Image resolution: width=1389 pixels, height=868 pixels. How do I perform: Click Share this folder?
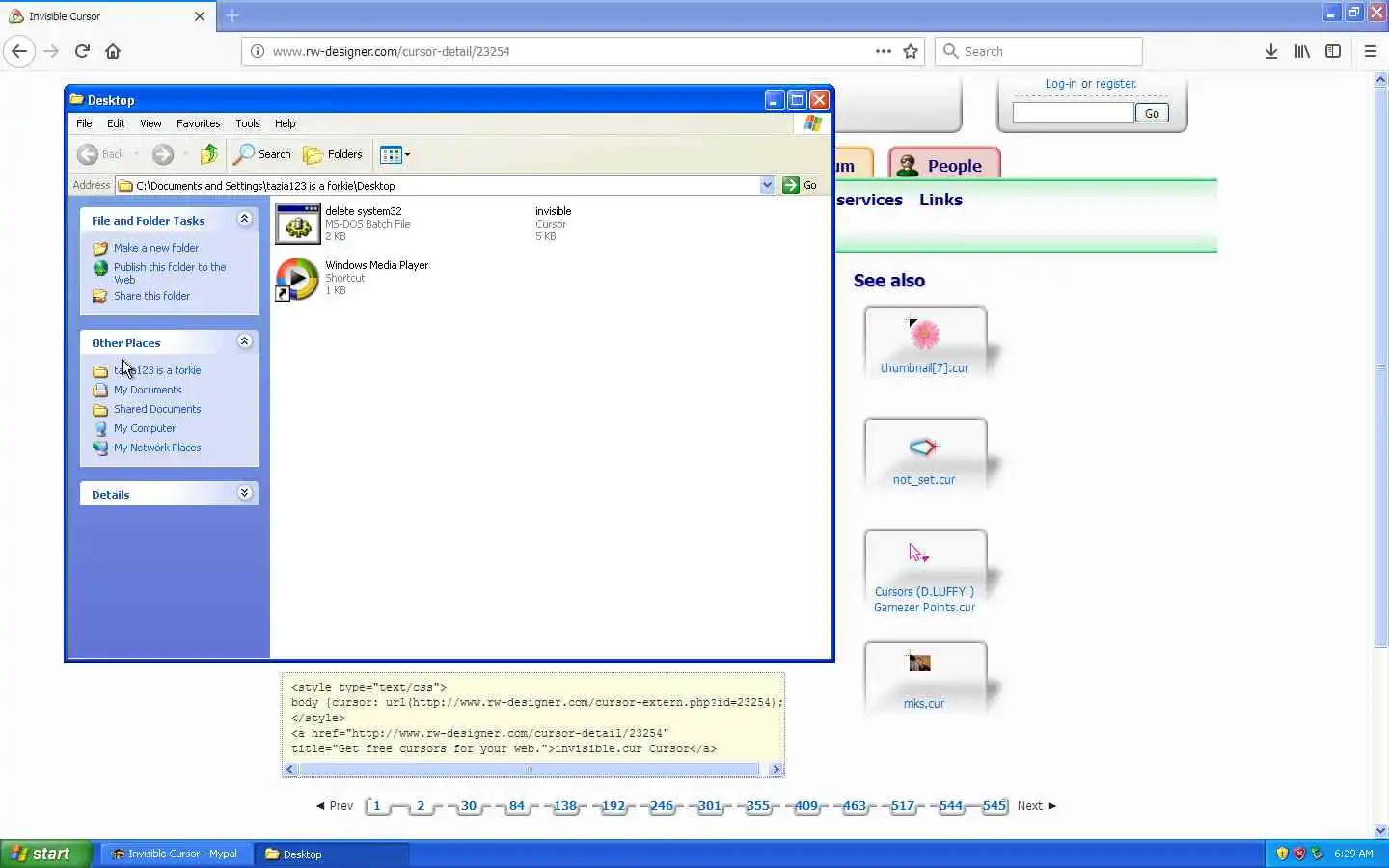point(151,296)
